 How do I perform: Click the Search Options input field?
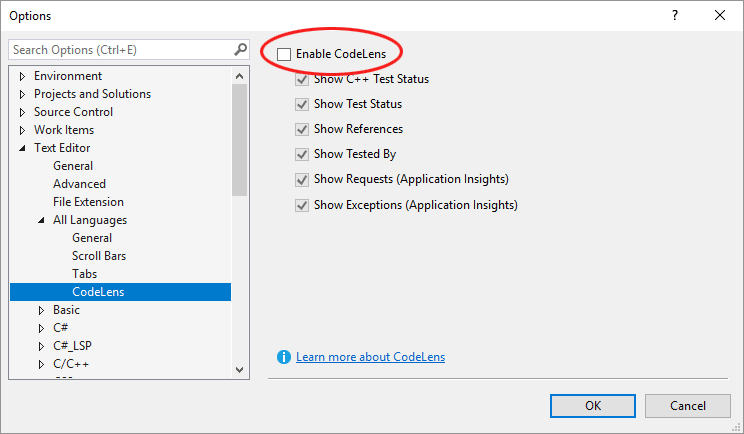(x=120, y=49)
